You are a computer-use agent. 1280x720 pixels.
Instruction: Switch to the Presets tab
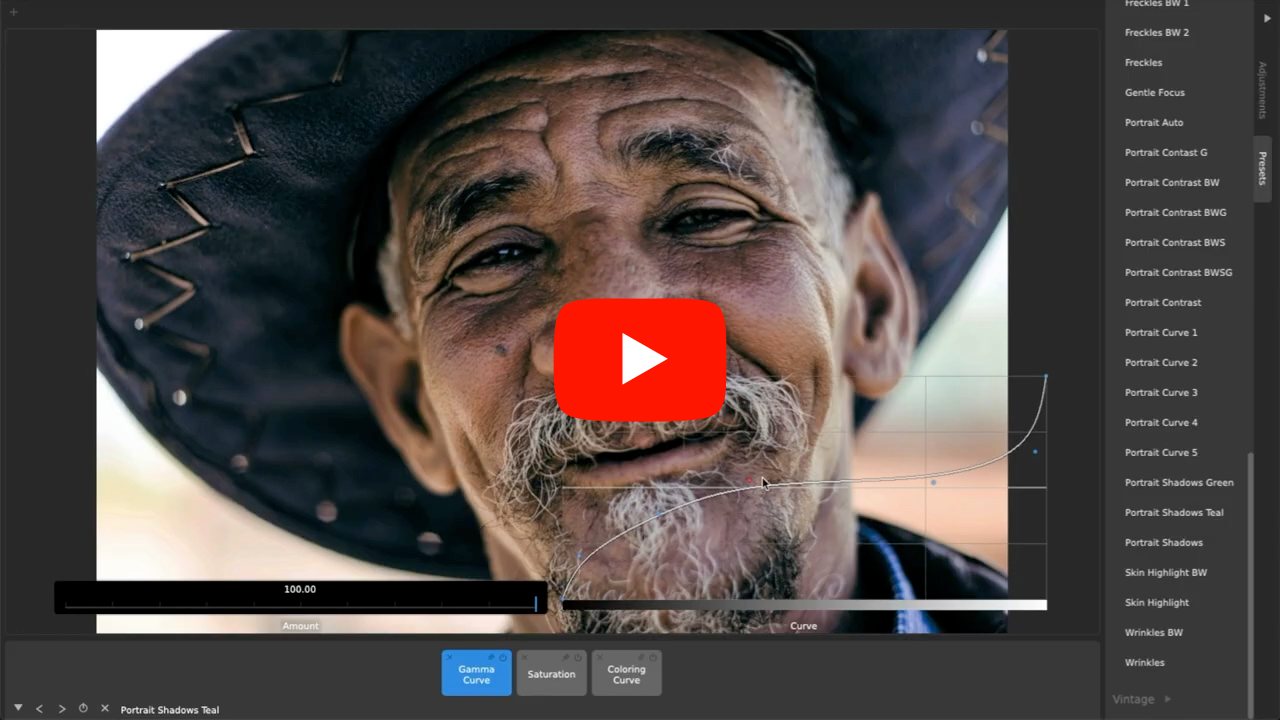click(1262, 168)
